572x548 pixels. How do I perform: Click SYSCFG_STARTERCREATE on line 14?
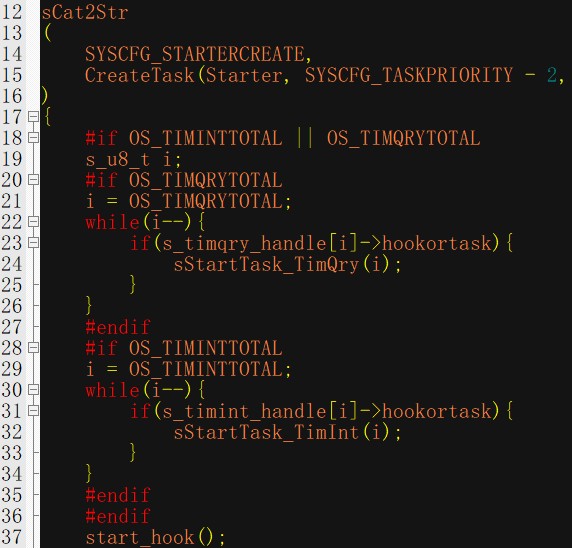[x=195, y=54]
